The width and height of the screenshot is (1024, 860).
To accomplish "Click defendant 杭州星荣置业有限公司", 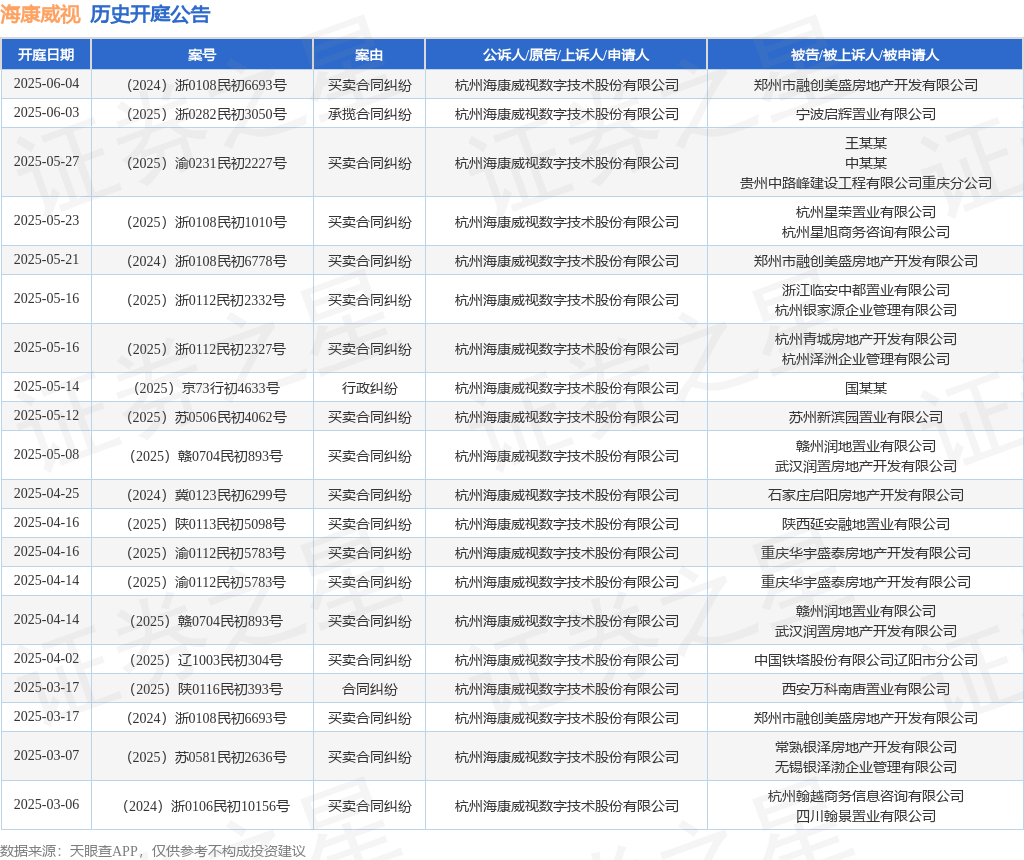I will [x=866, y=212].
